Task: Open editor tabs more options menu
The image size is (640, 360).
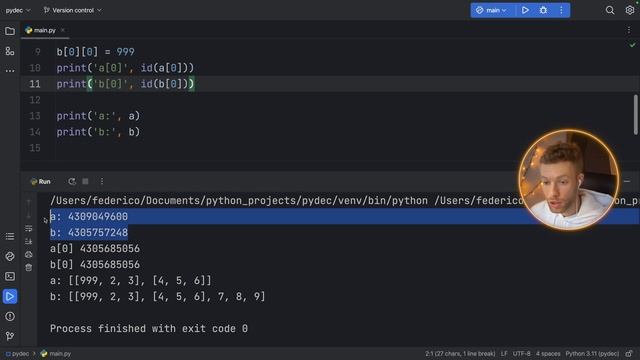Action: click(x=629, y=30)
